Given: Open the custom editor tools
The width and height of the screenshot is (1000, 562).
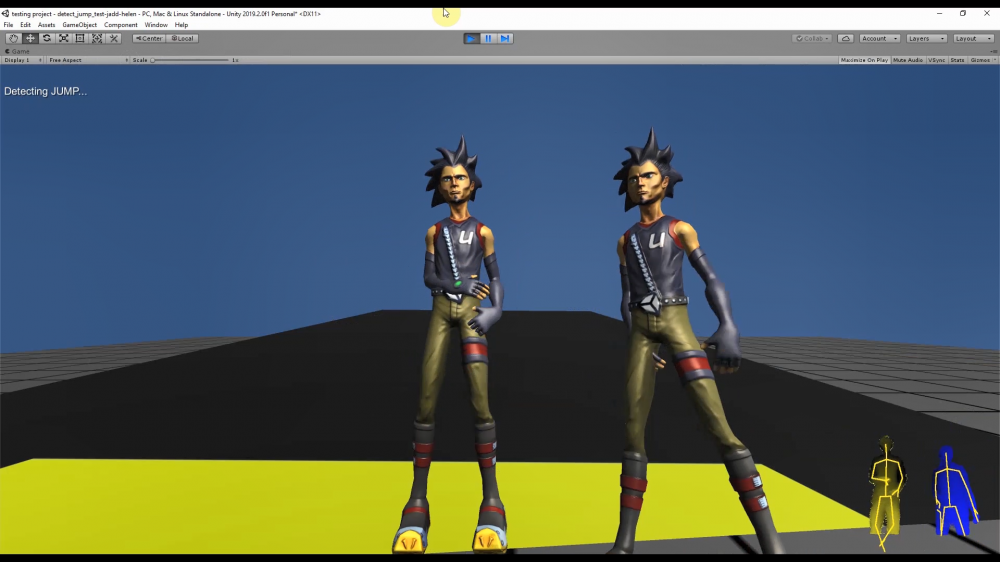Looking at the screenshot, I should [114, 38].
